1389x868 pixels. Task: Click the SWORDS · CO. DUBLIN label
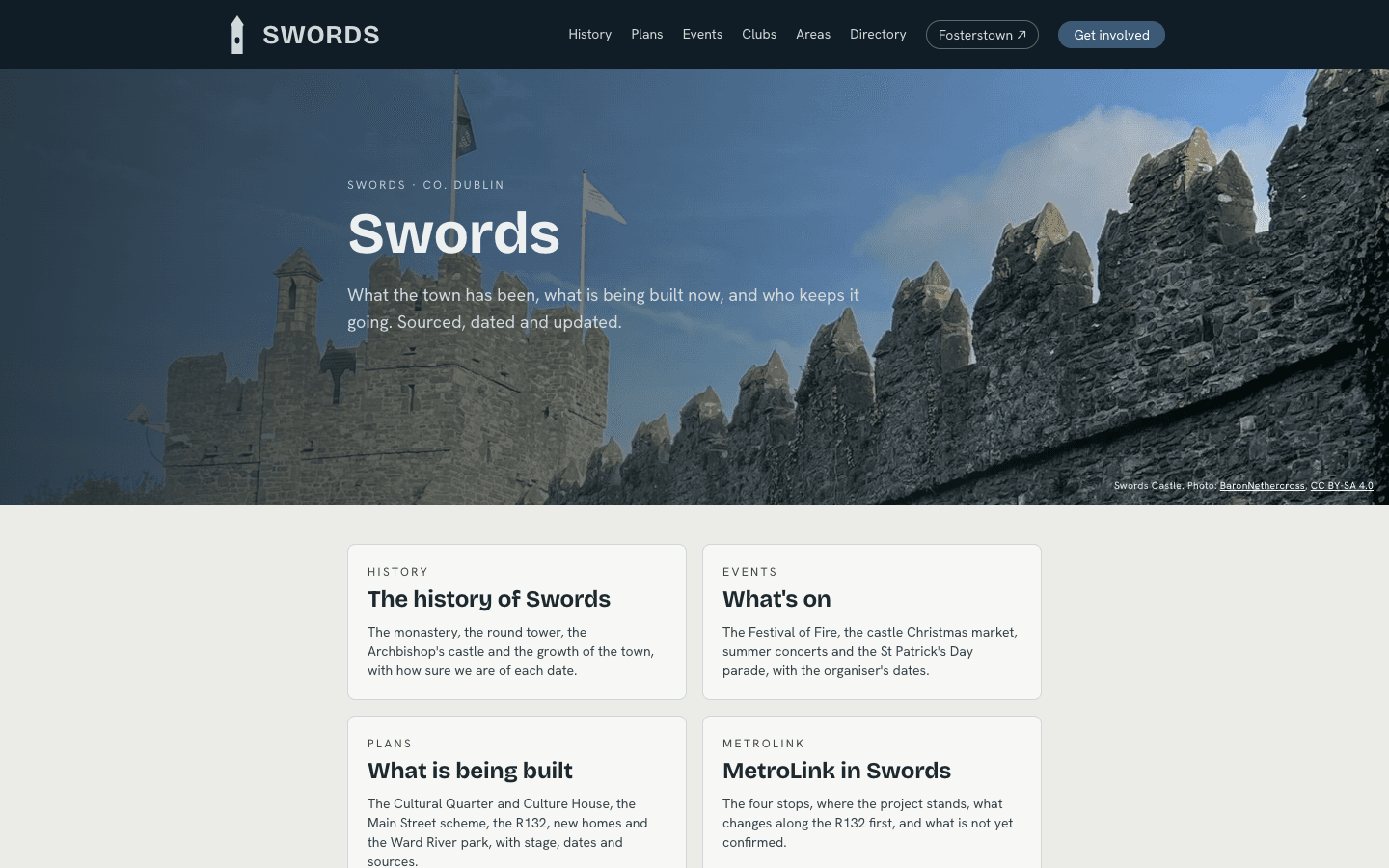[x=425, y=185]
